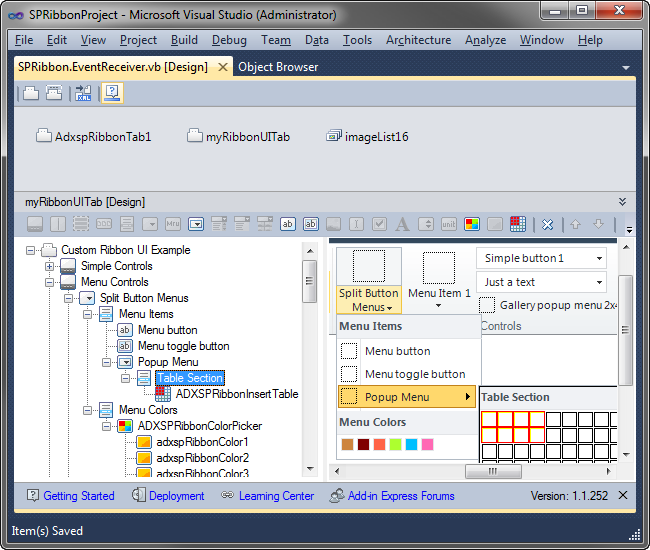Collapse the myRibbonUITab designer panel chevron

pos(622,202)
